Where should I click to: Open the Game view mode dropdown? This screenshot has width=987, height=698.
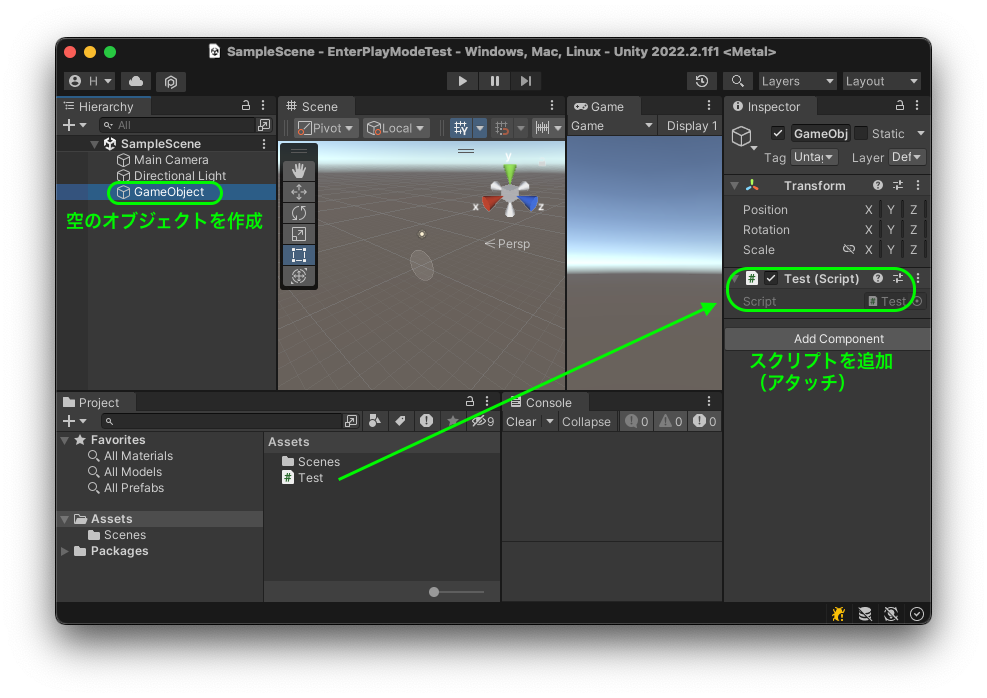(x=611, y=126)
